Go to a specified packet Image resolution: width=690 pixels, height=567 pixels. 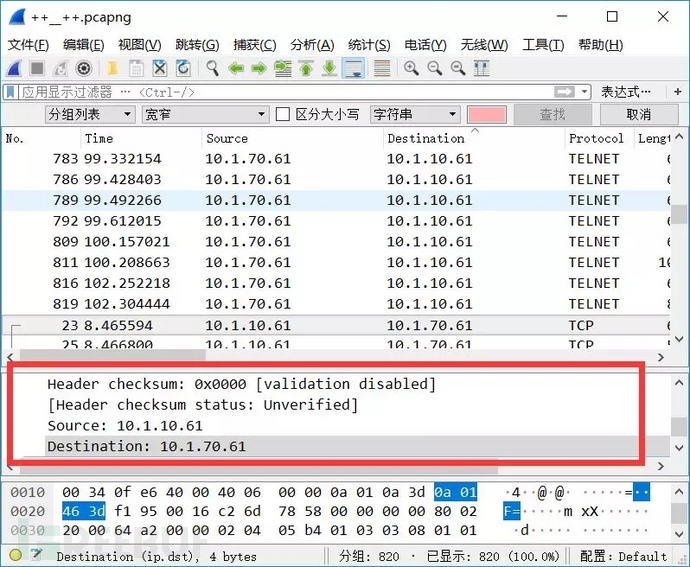283,68
